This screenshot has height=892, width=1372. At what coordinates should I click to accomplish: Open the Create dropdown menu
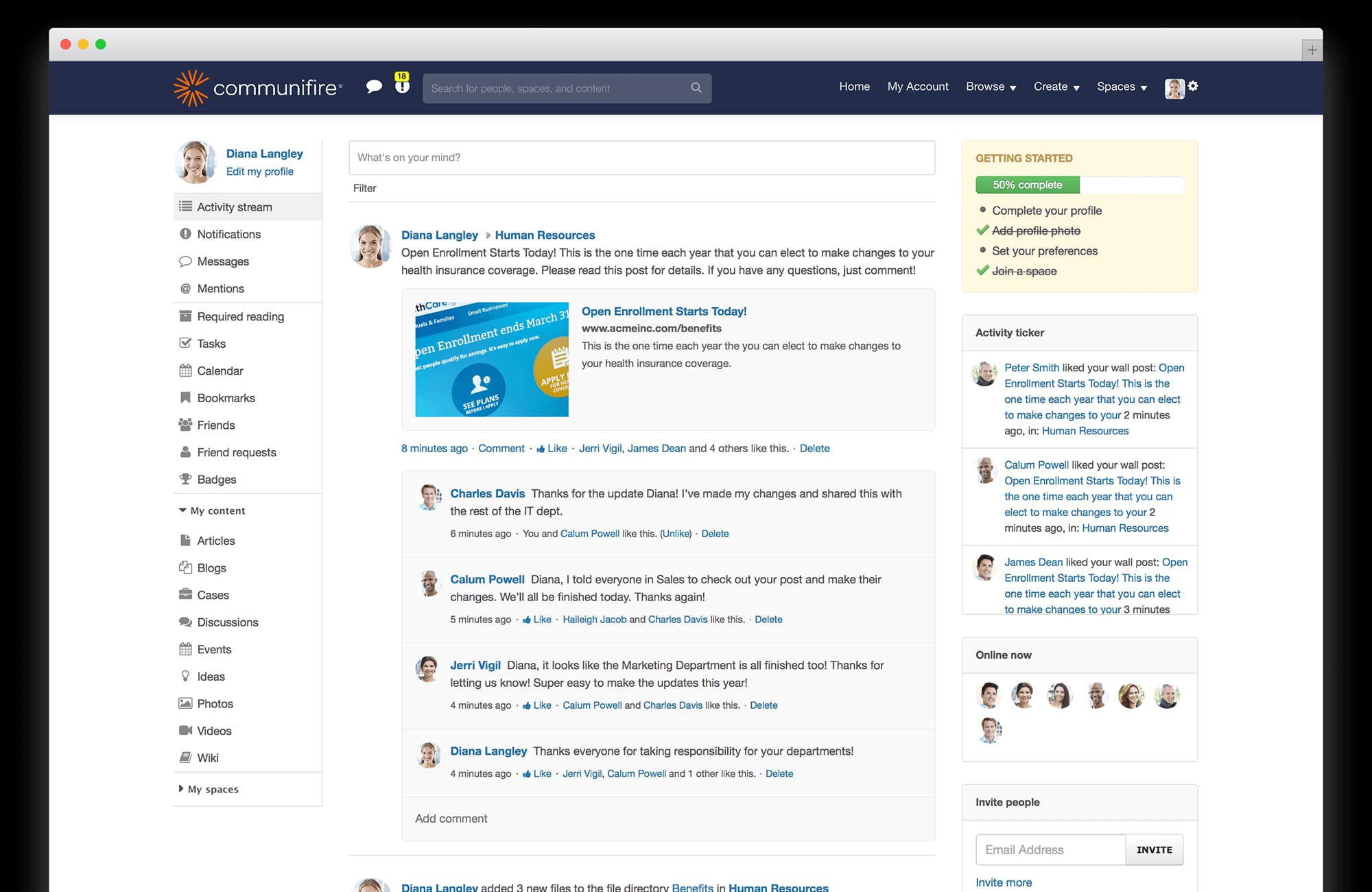(x=1056, y=86)
